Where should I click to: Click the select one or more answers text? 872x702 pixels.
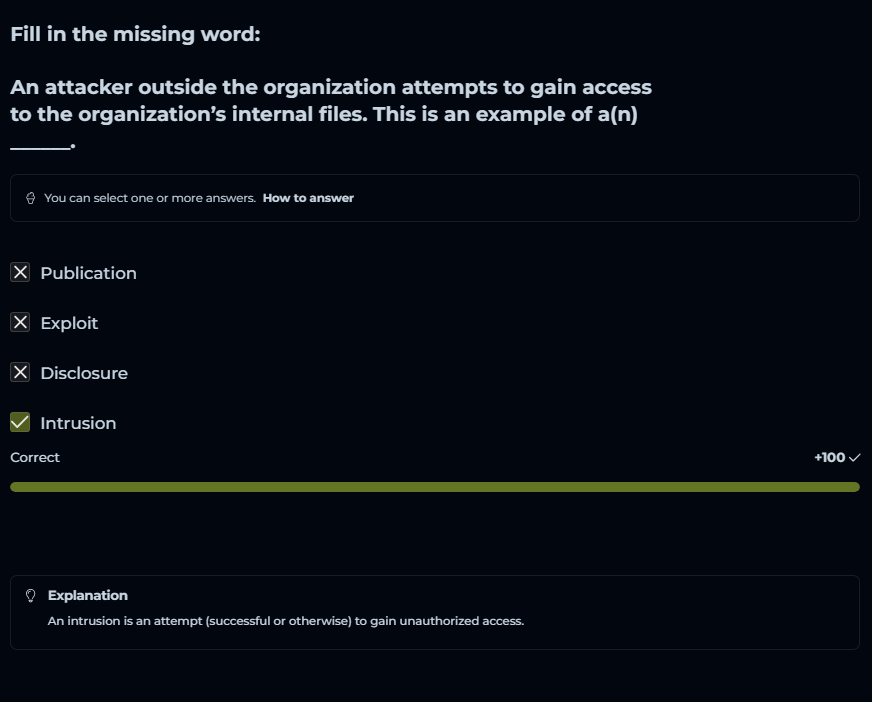point(150,198)
